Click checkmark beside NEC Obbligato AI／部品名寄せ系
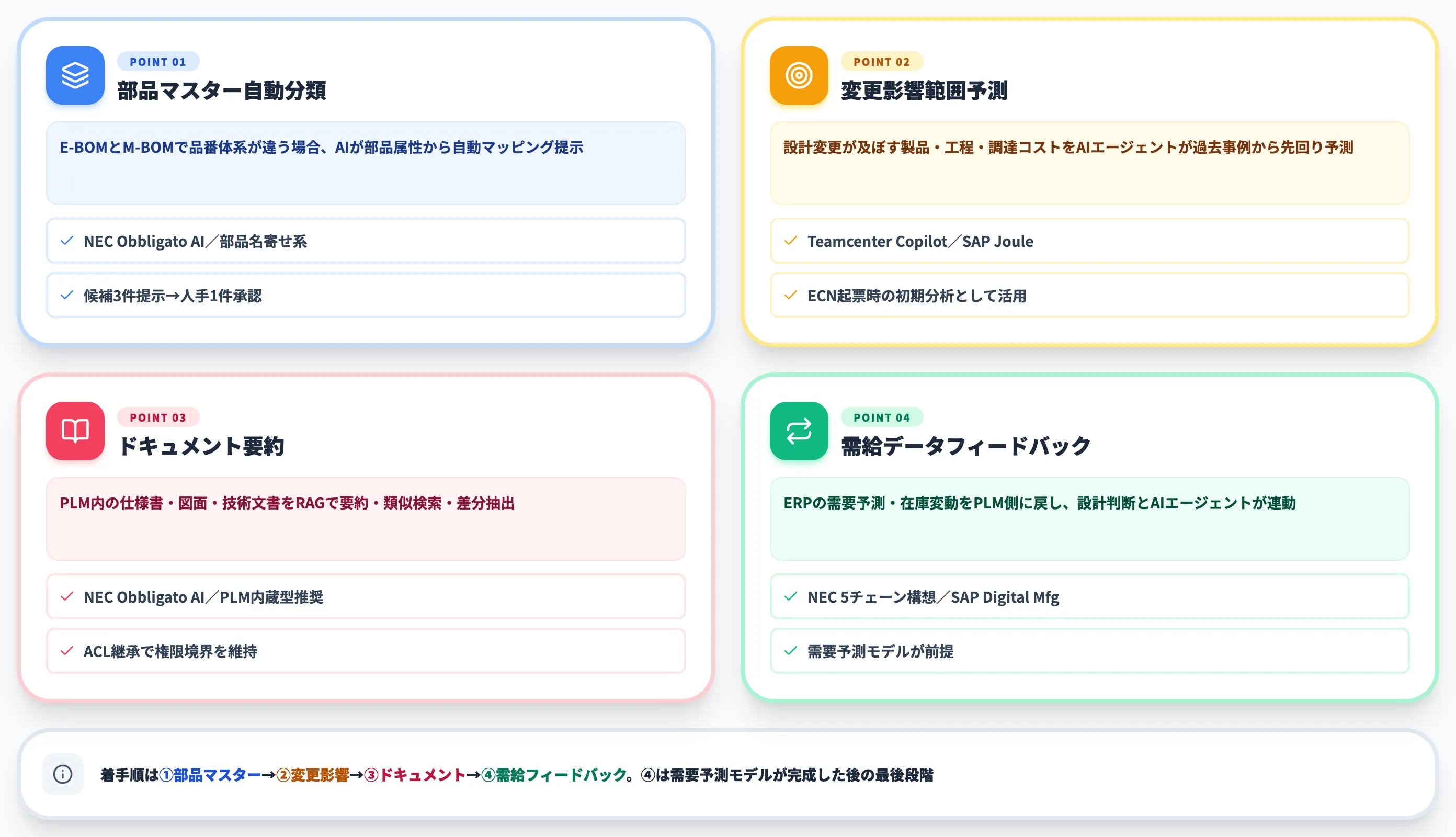This screenshot has height=837, width=1456. (x=67, y=241)
